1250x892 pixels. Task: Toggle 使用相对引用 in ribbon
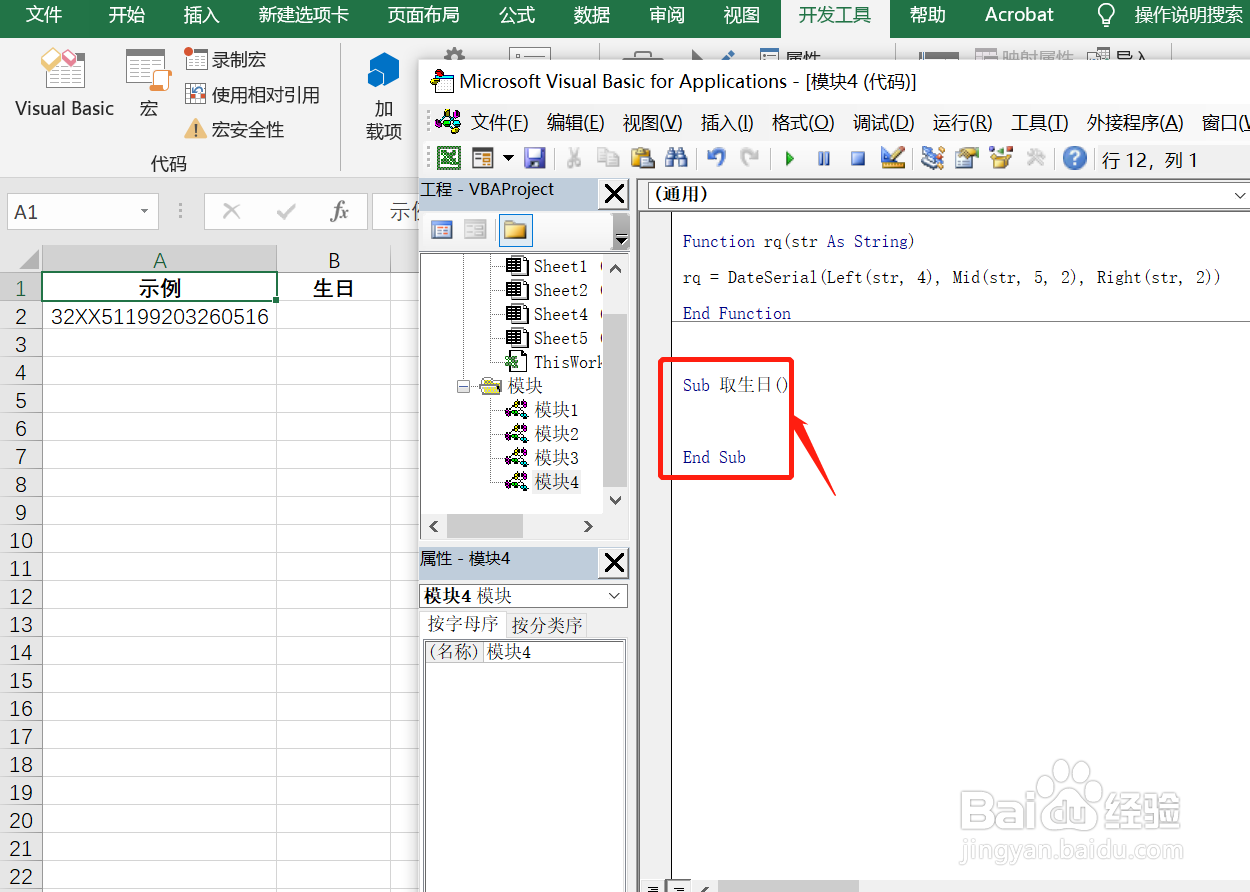[x=253, y=95]
